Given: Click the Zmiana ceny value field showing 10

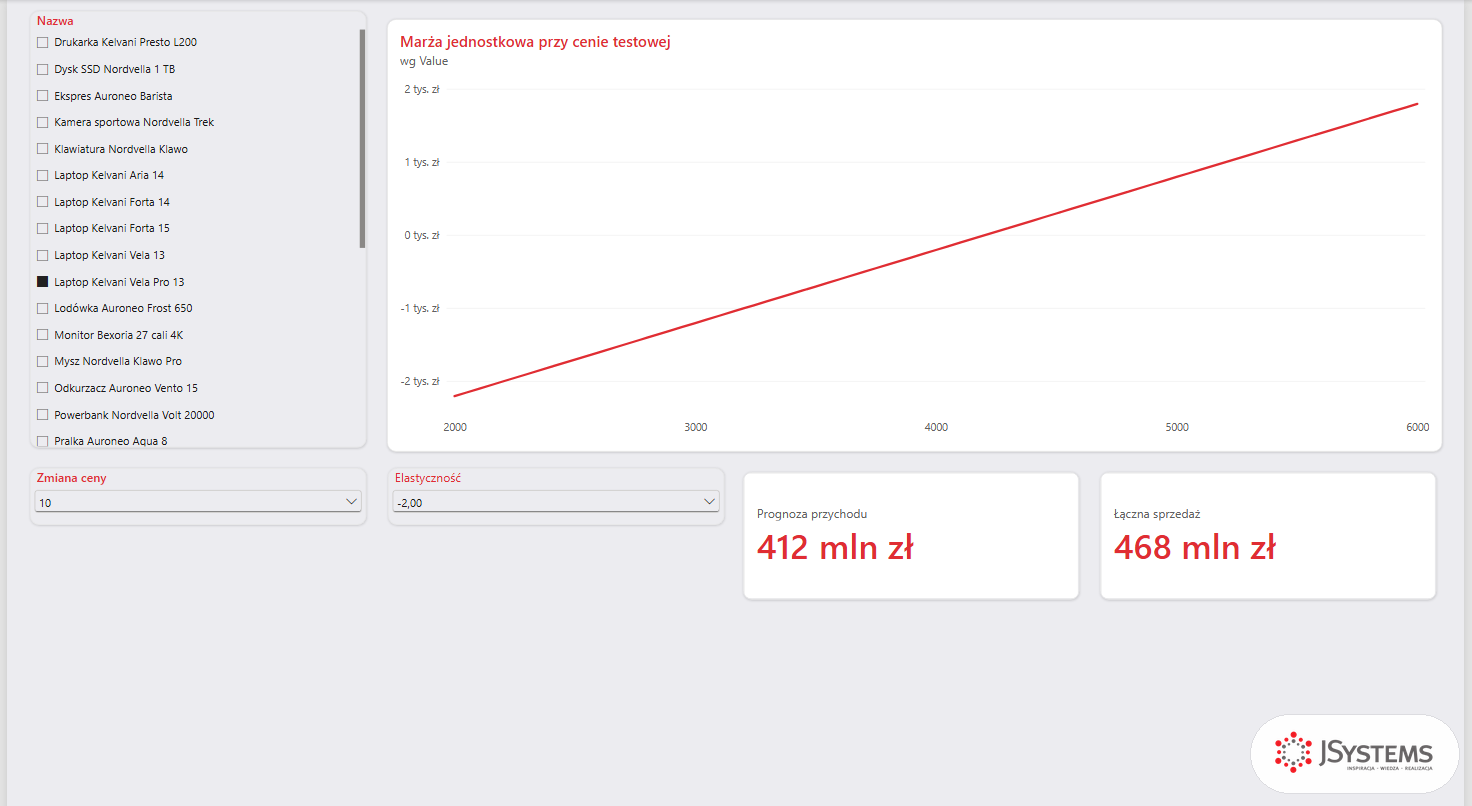Looking at the screenshot, I should (198, 502).
